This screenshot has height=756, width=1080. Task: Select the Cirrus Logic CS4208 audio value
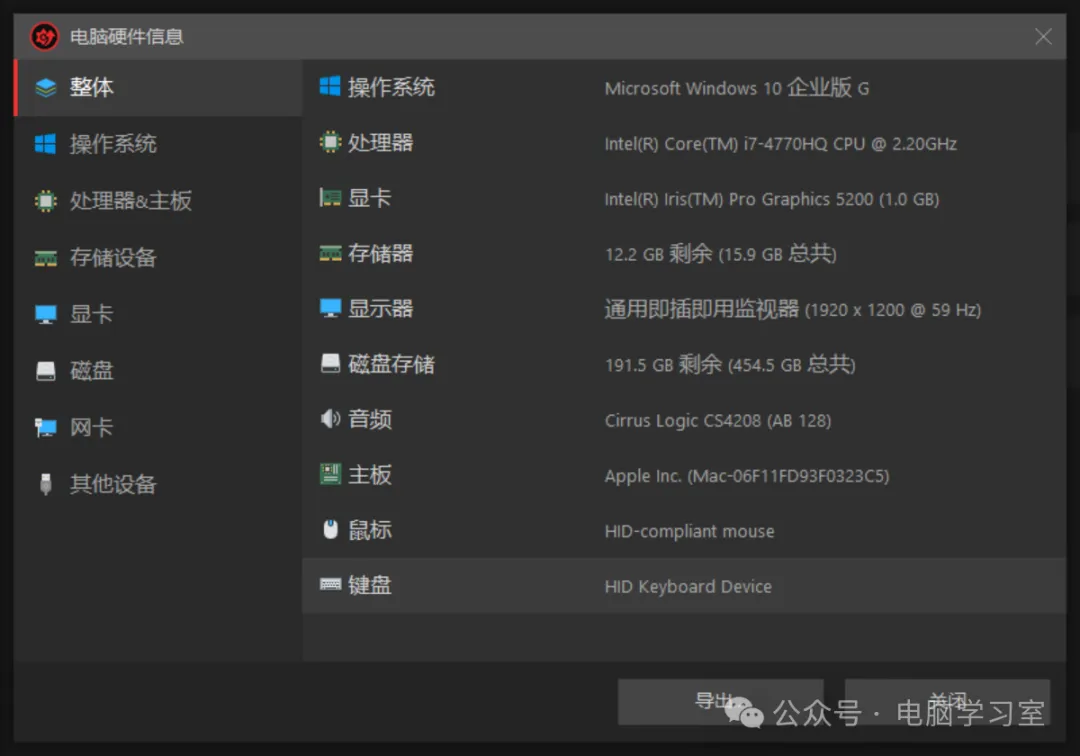click(x=718, y=420)
